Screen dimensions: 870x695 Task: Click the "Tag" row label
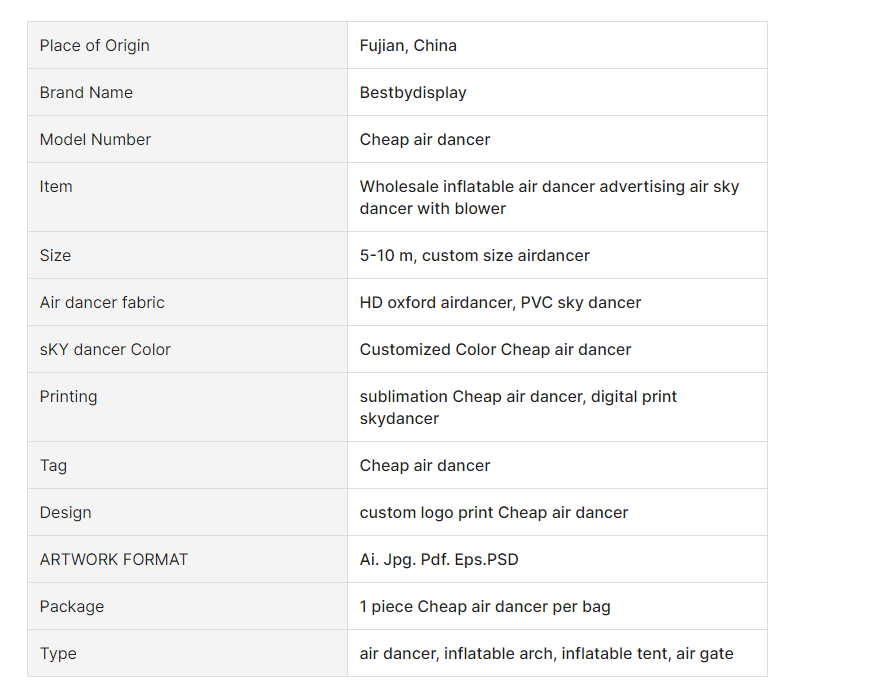click(x=53, y=465)
